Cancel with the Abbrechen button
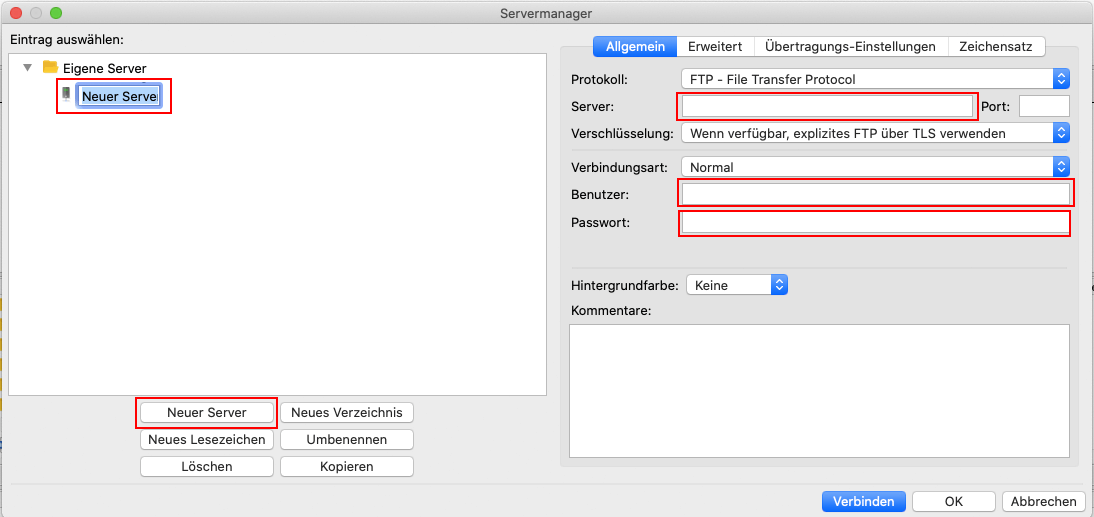The width and height of the screenshot is (1094, 517). tap(1044, 501)
